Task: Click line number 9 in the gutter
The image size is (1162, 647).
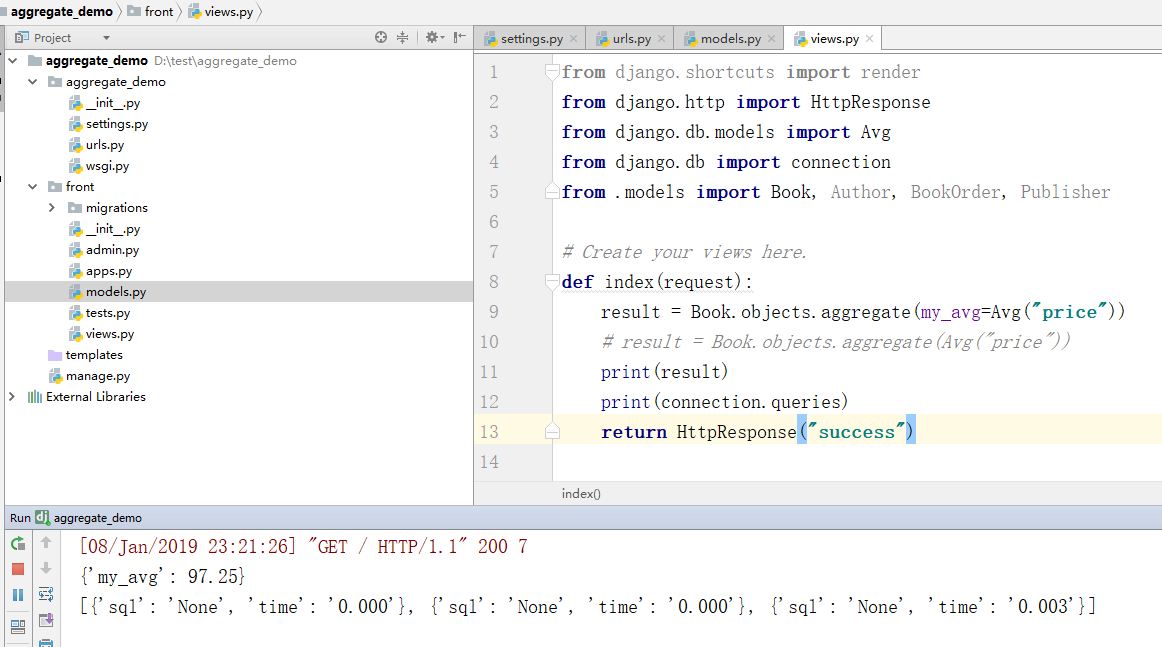Action: point(494,312)
